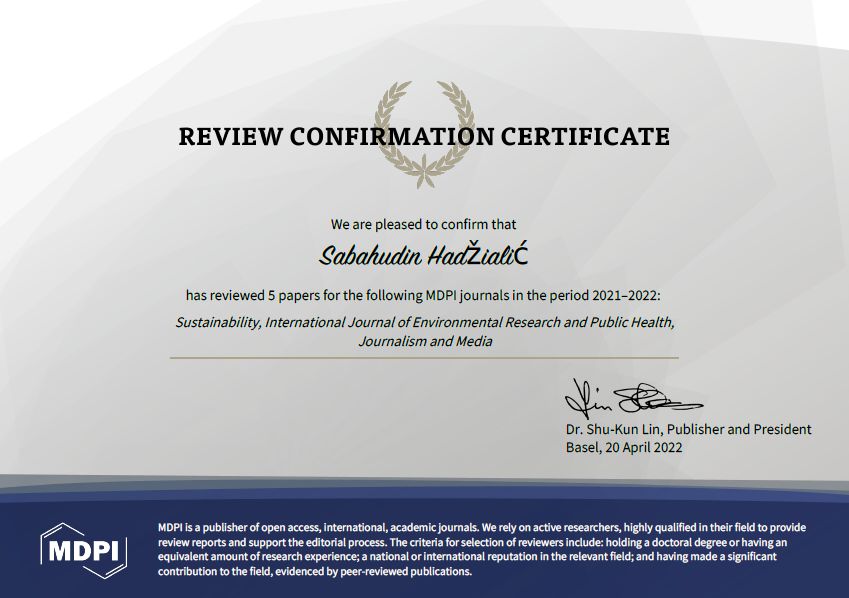Click the date line 'Basel, 20 April 2022'
The width and height of the screenshot is (849, 598).
pos(624,447)
